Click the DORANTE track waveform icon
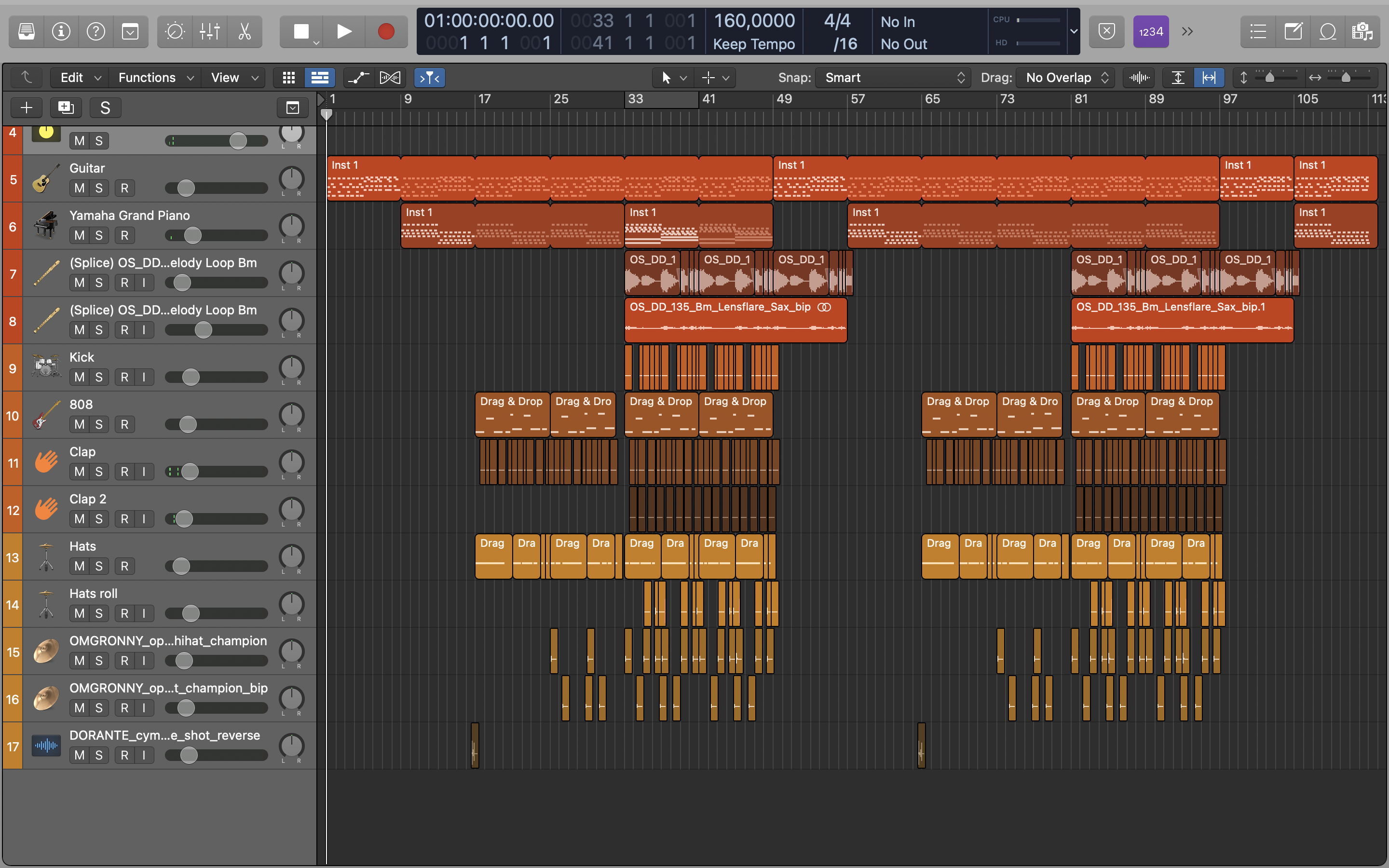Screen dimensions: 1389x868 tap(46, 746)
